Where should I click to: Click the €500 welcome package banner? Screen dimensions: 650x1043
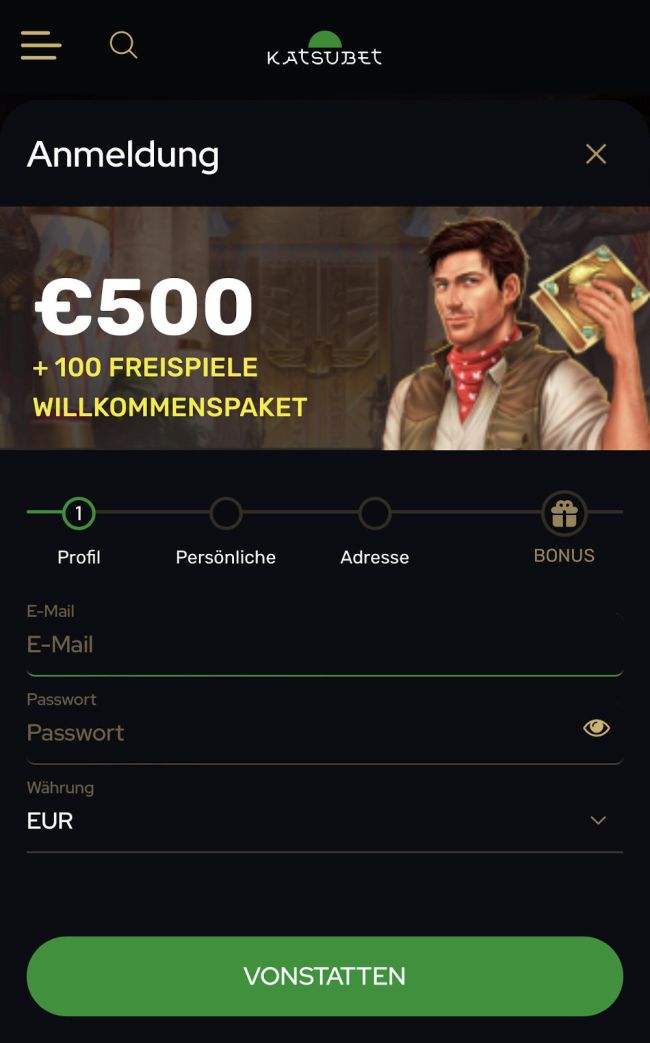[x=325, y=328]
